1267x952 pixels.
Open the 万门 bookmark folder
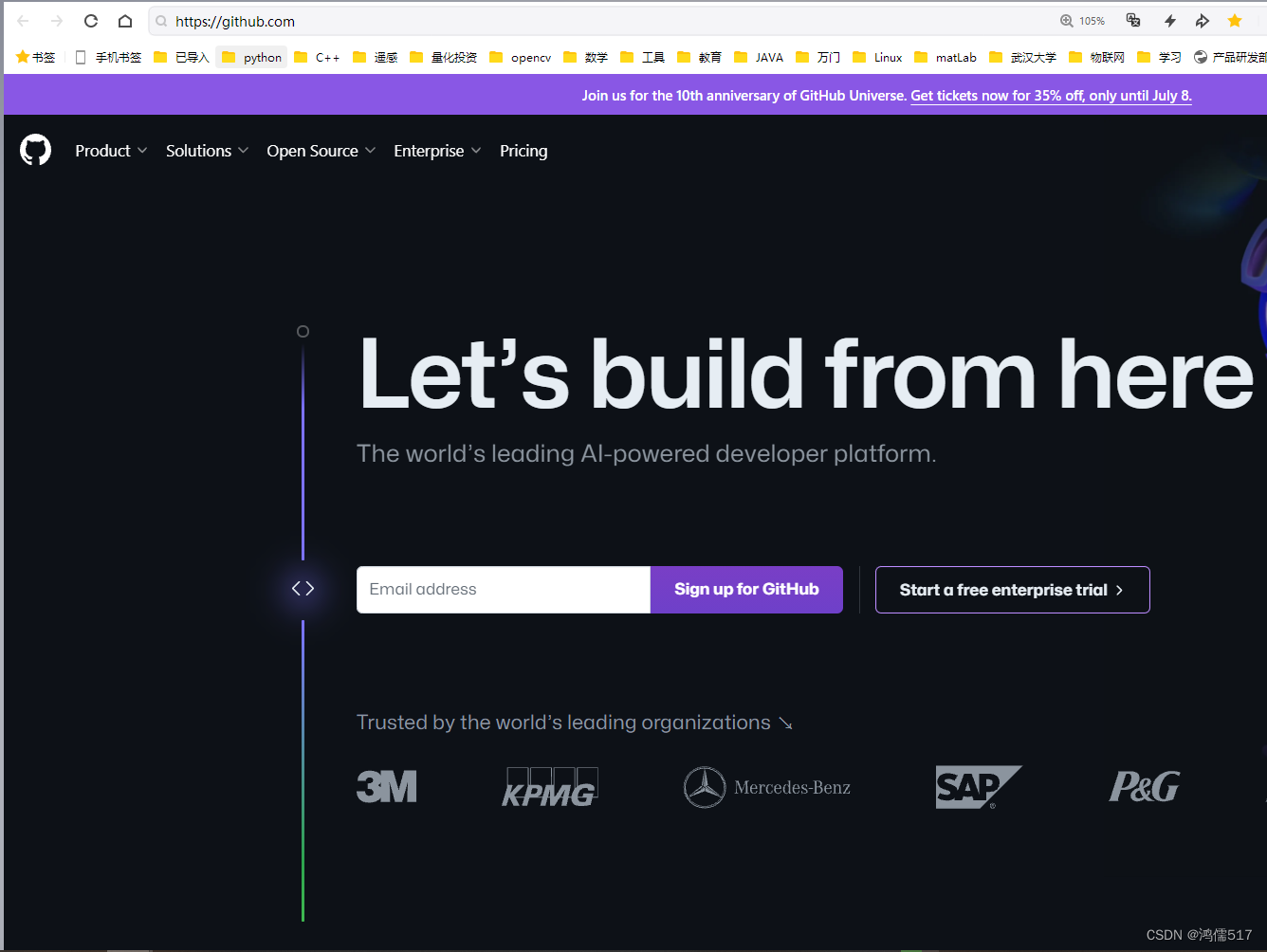[817, 57]
